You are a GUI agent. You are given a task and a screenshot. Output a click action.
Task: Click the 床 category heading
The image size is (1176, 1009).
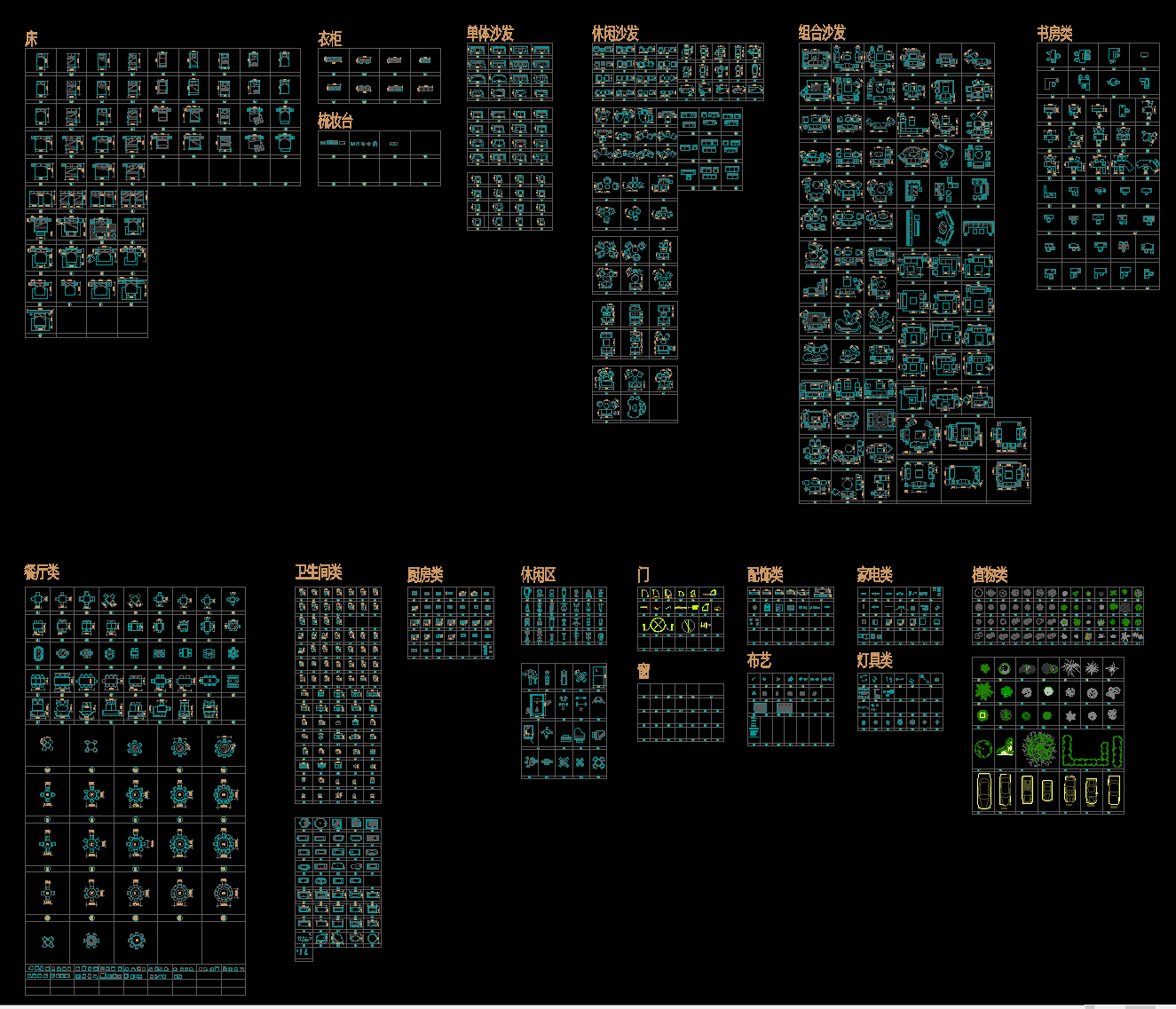pos(31,39)
